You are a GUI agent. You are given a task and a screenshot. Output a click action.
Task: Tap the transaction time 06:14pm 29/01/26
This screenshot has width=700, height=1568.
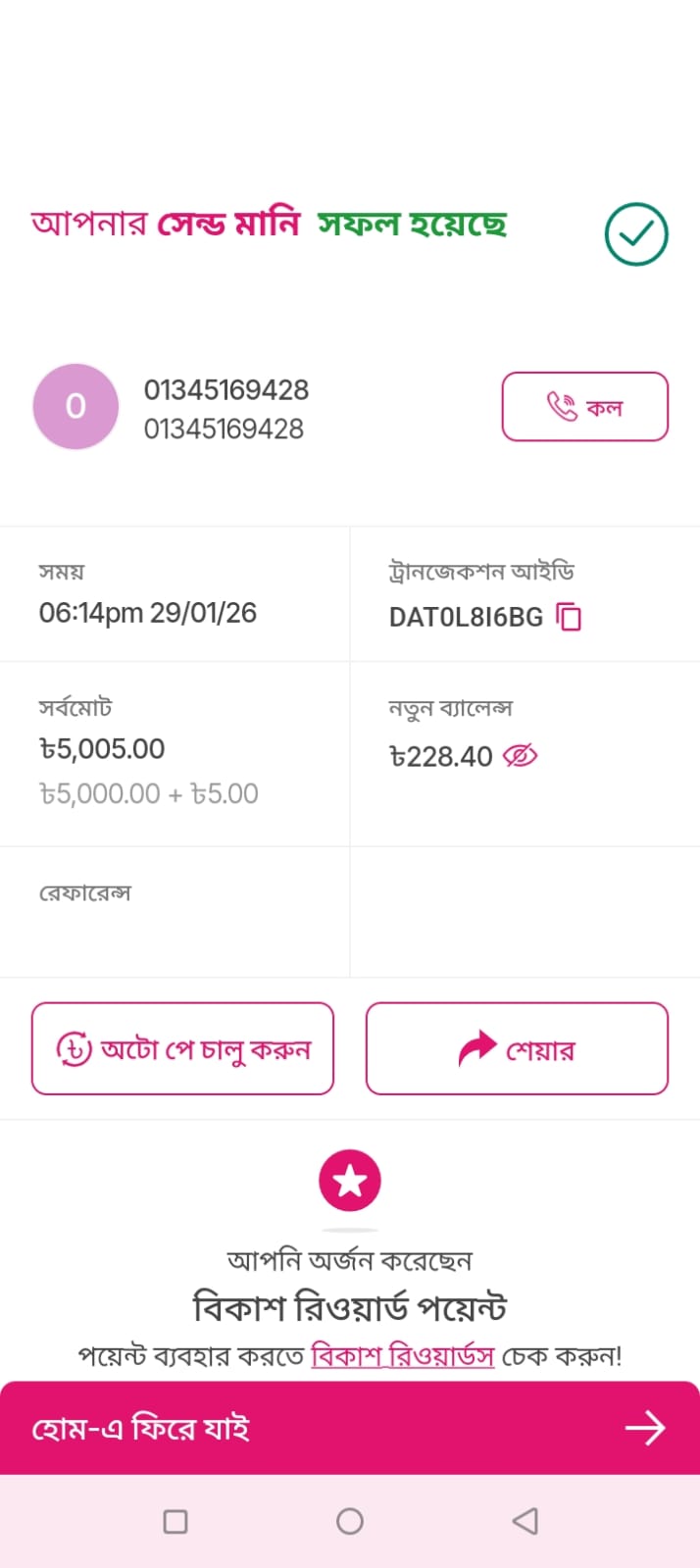click(148, 614)
